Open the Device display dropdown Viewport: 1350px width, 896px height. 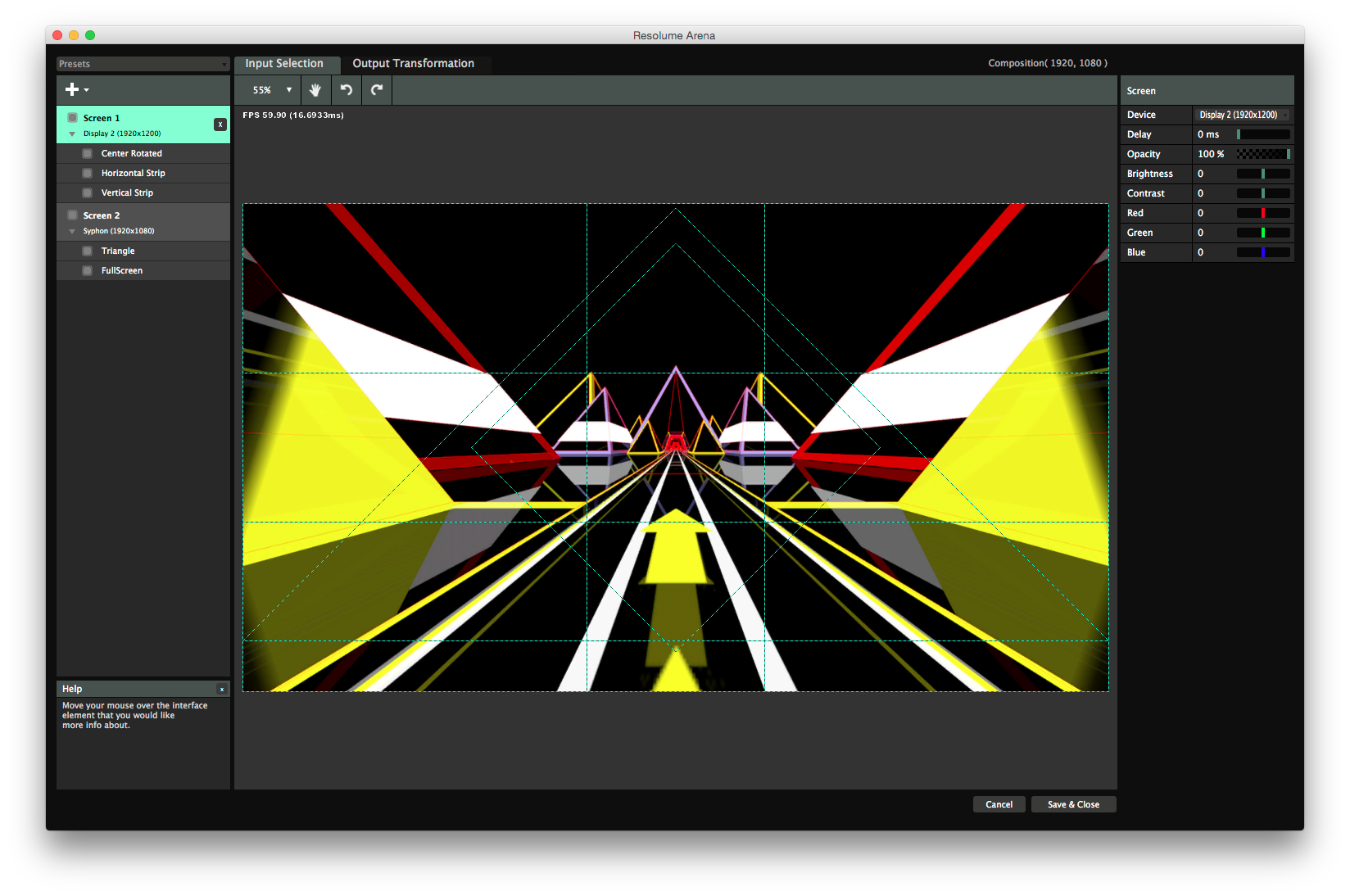pyautogui.click(x=1242, y=115)
